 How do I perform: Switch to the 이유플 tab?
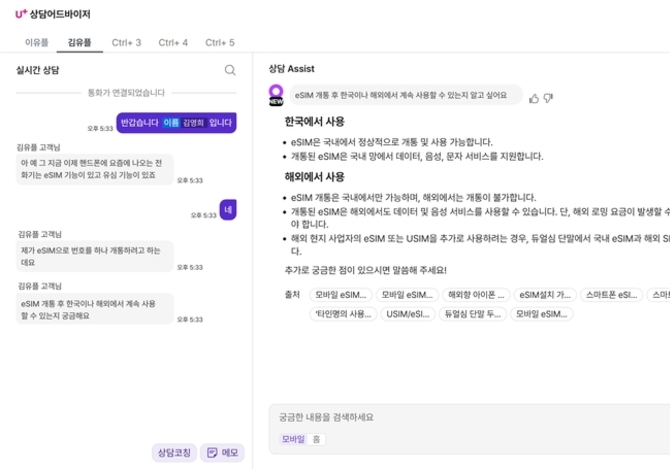coord(37,42)
